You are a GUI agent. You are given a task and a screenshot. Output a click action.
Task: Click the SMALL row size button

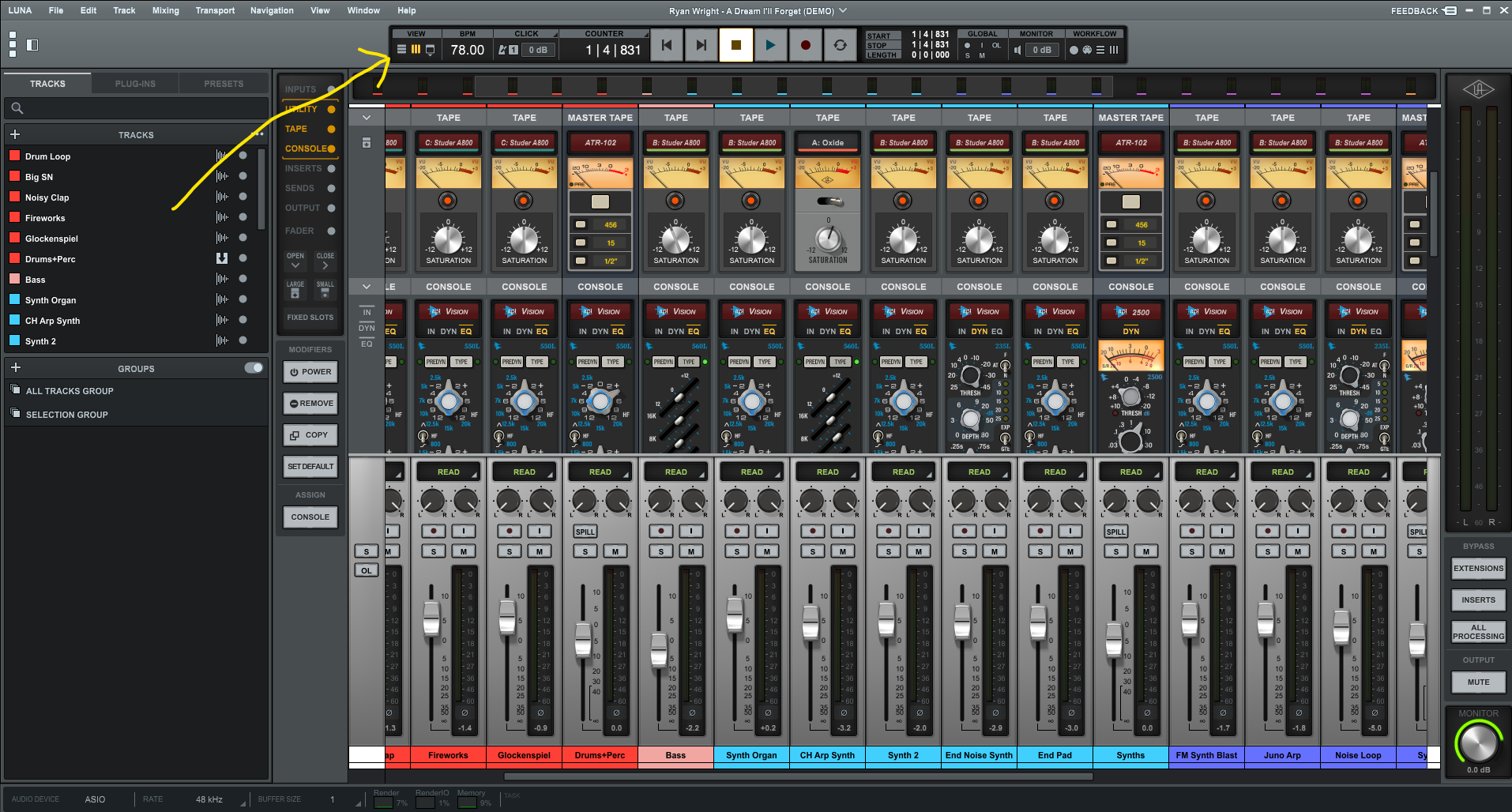point(325,289)
